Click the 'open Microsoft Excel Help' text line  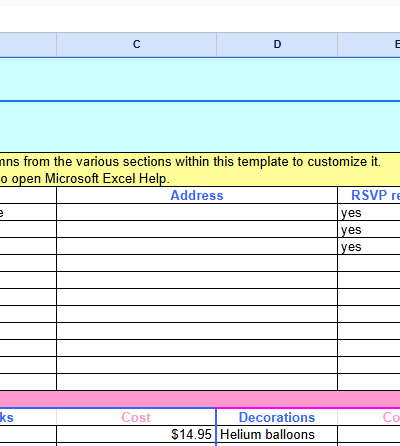[x=85, y=179]
